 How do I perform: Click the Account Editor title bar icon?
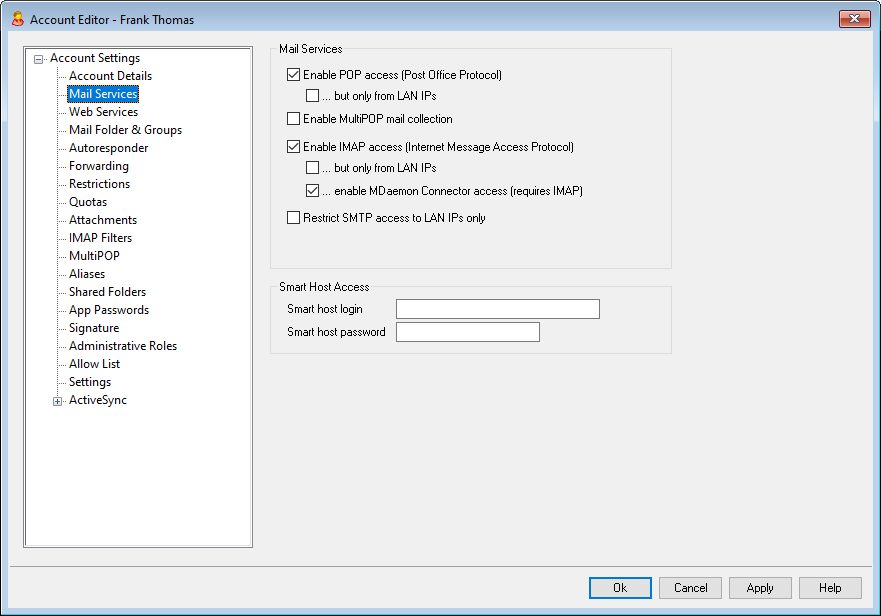(17, 19)
